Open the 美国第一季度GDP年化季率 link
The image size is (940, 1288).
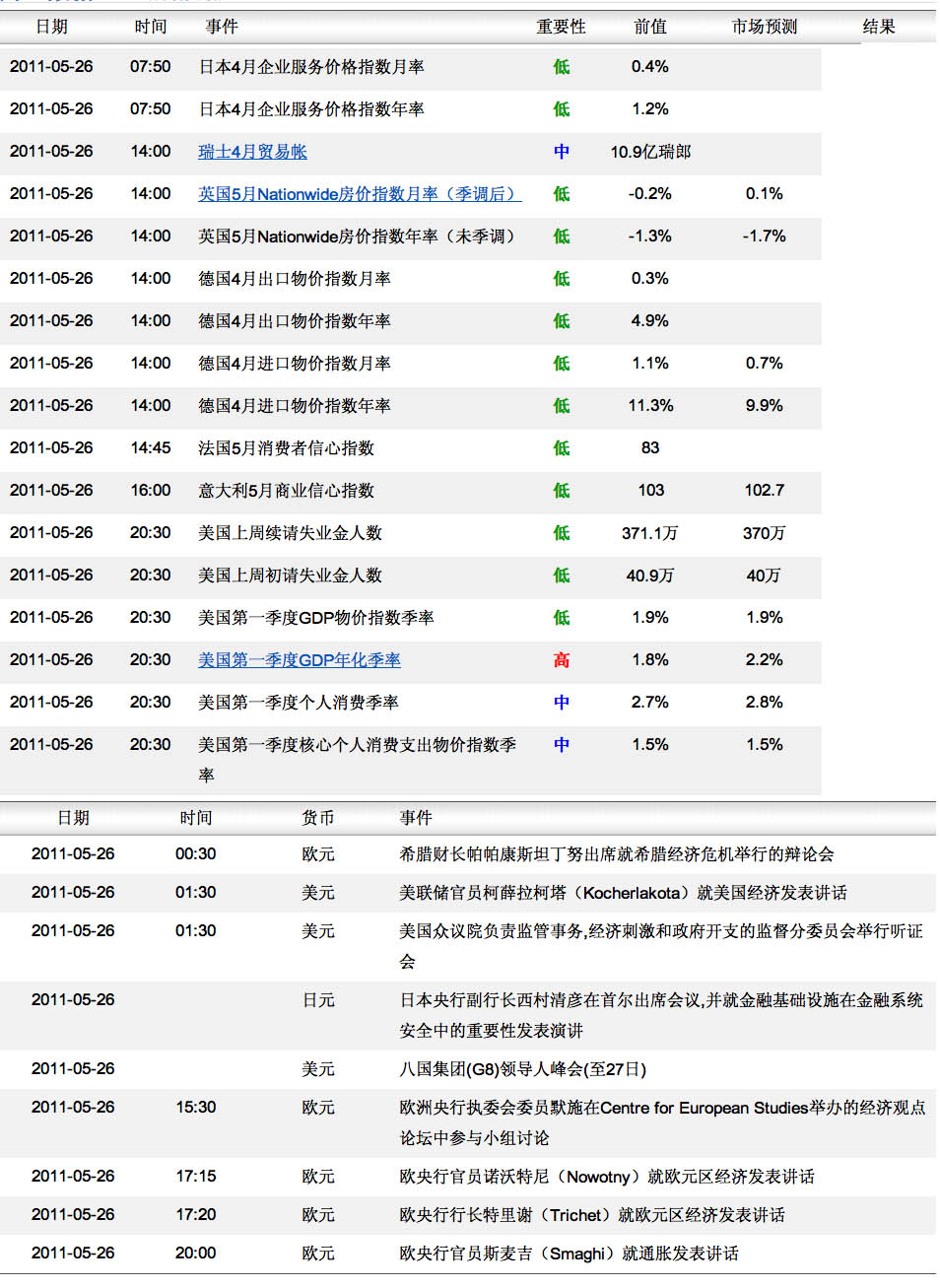[300, 660]
